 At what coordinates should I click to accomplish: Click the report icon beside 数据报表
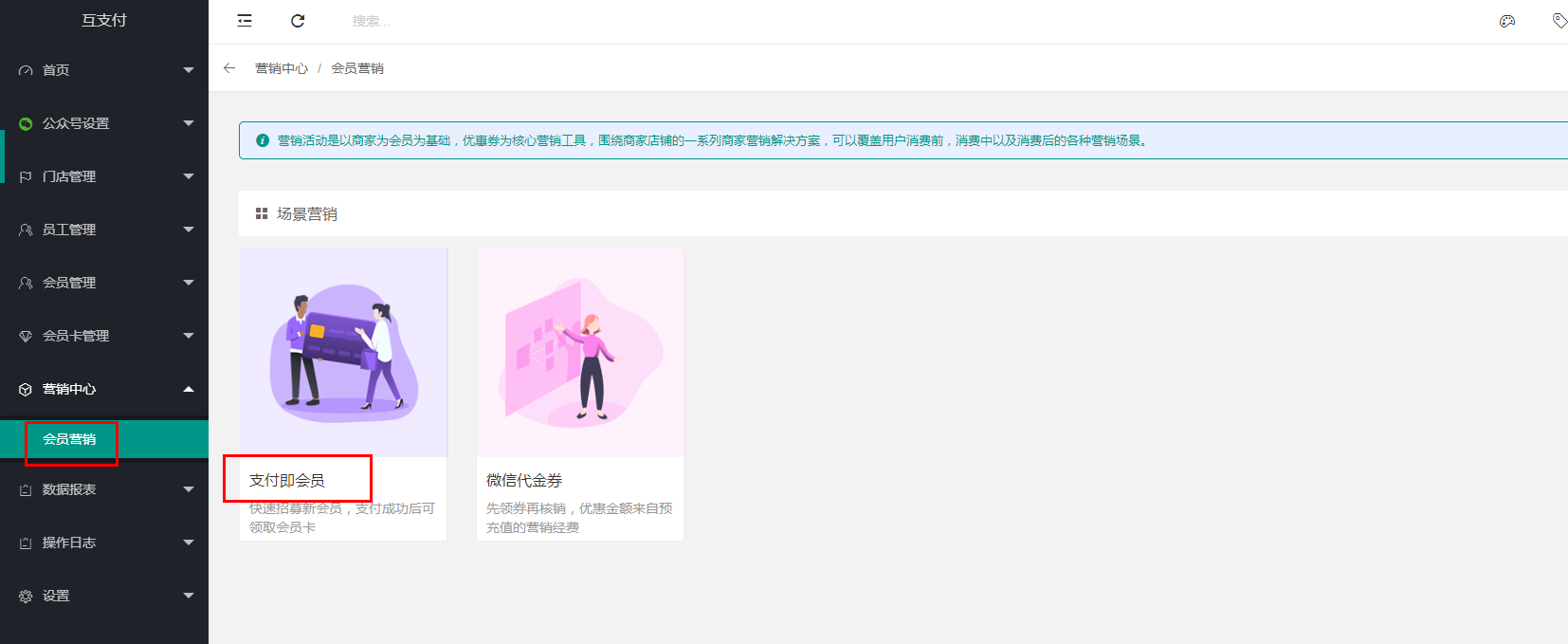(x=26, y=489)
